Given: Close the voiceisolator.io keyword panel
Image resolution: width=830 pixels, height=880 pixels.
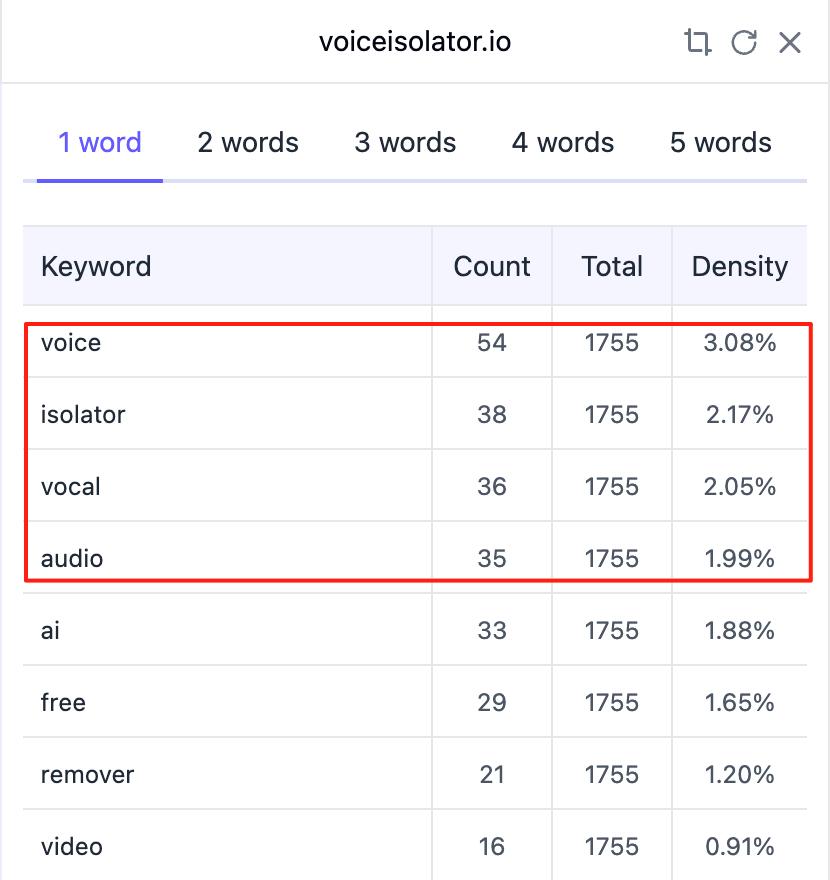Looking at the screenshot, I should pyautogui.click(x=790, y=42).
